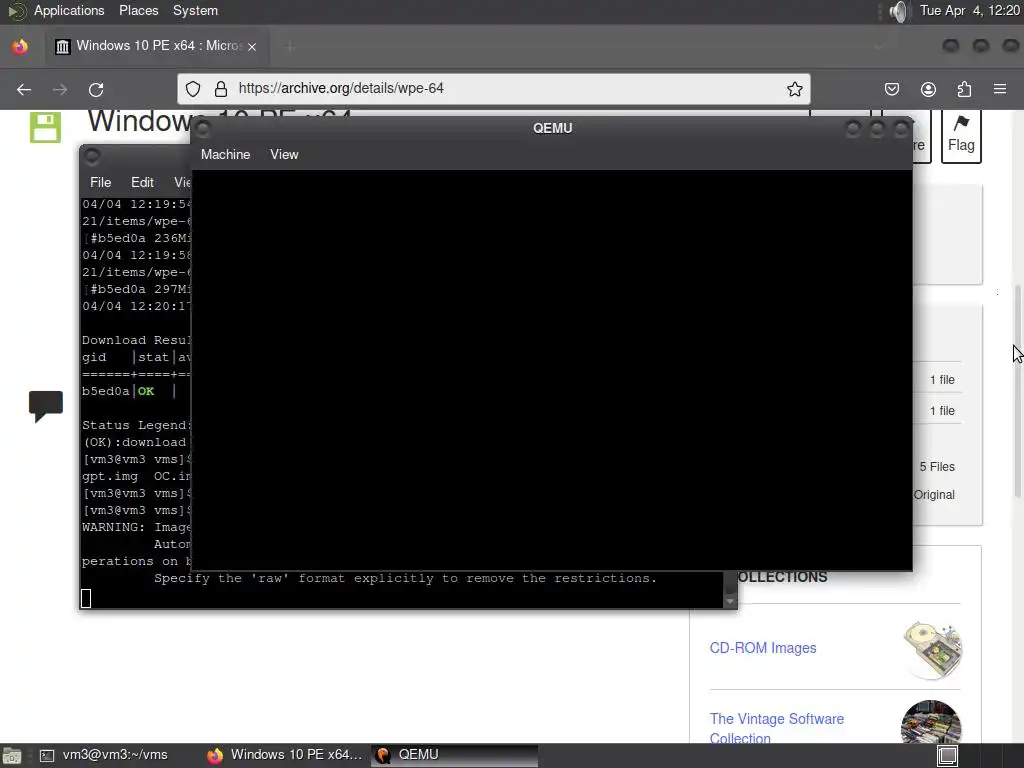This screenshot has width=1024, height=768.
Task: Open the Applications menu in top panel
Action: (x=69, y=10)
